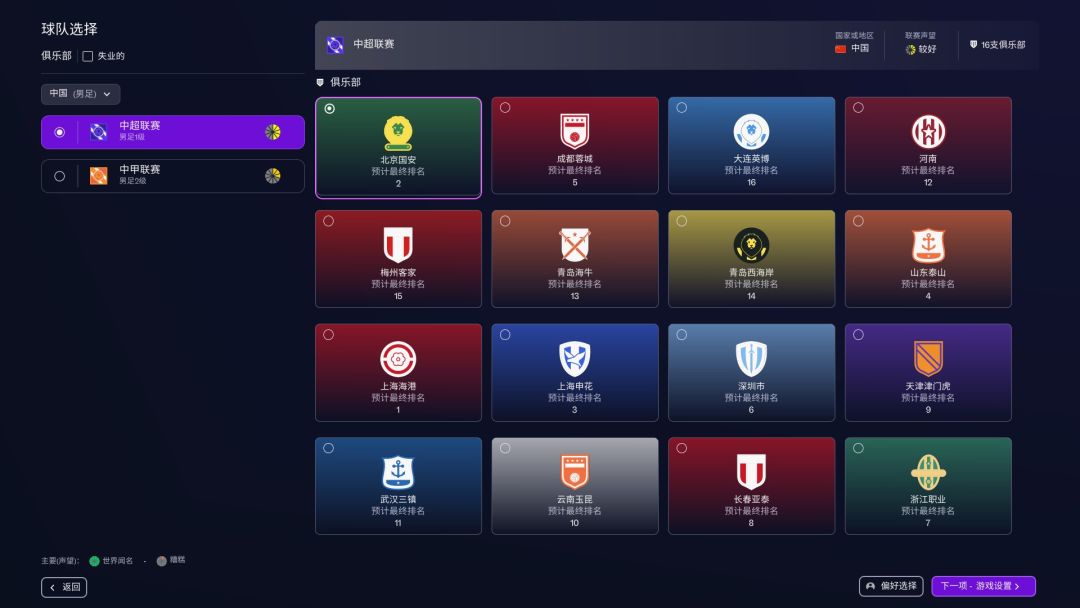Click the 大连英博 club crest
This screenshot has width=1080, height=608.
point(751,132)
